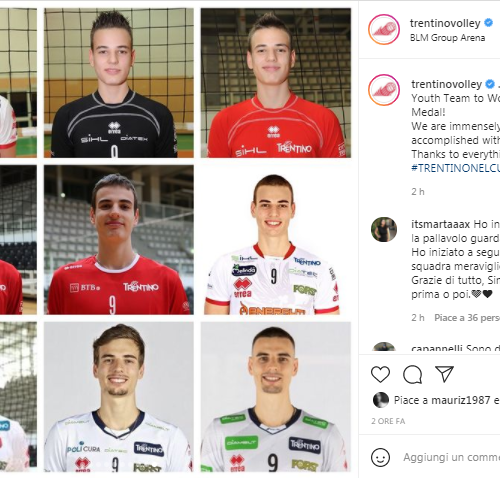The width and height of the screenshot is (500, 486).
Task: Open the BLM Group Arena location link
Action: pyautogui.click(x=447, y=38)
